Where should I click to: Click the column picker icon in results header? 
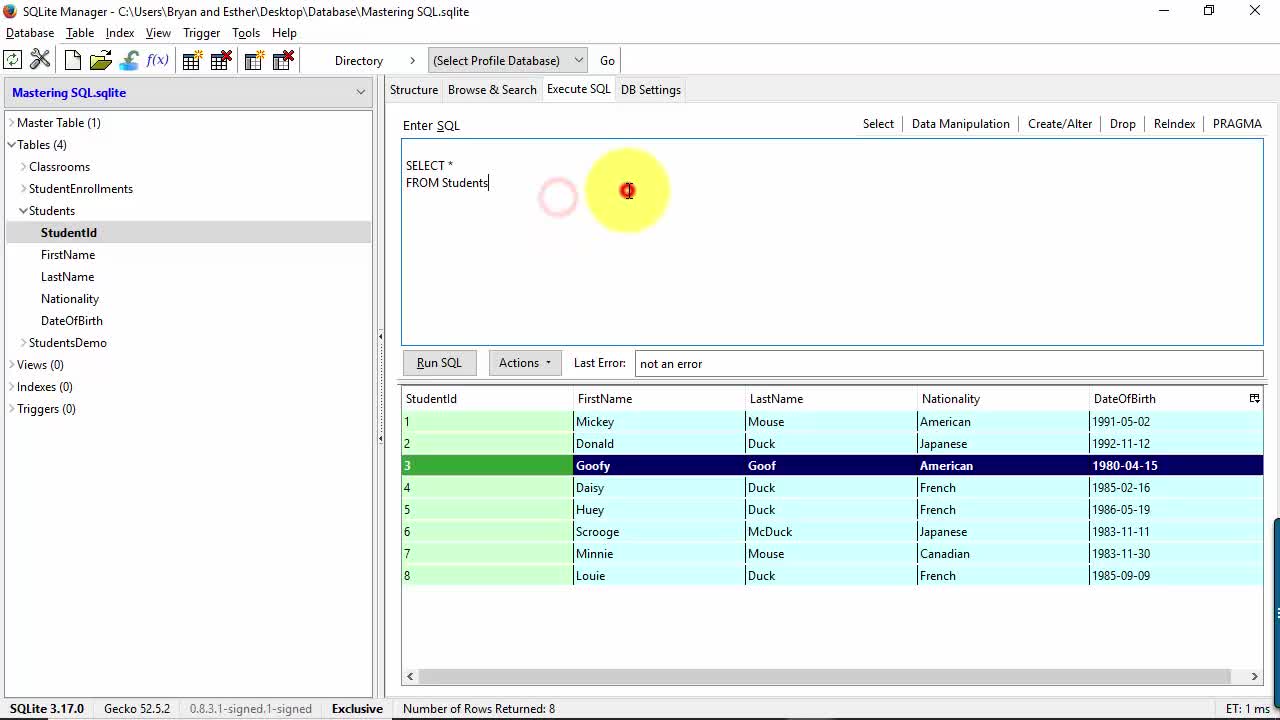coord(1254,398)
